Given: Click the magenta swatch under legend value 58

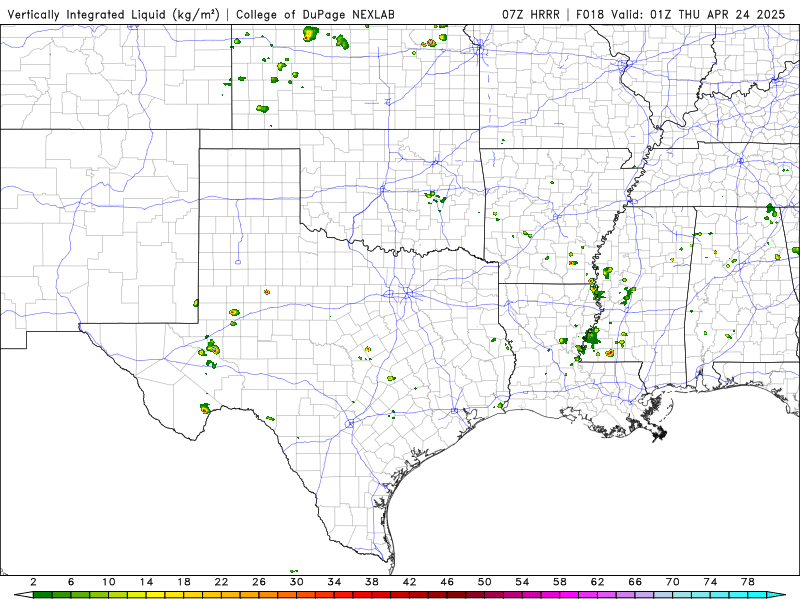Looking at the screenshot, I should [569, 595].
